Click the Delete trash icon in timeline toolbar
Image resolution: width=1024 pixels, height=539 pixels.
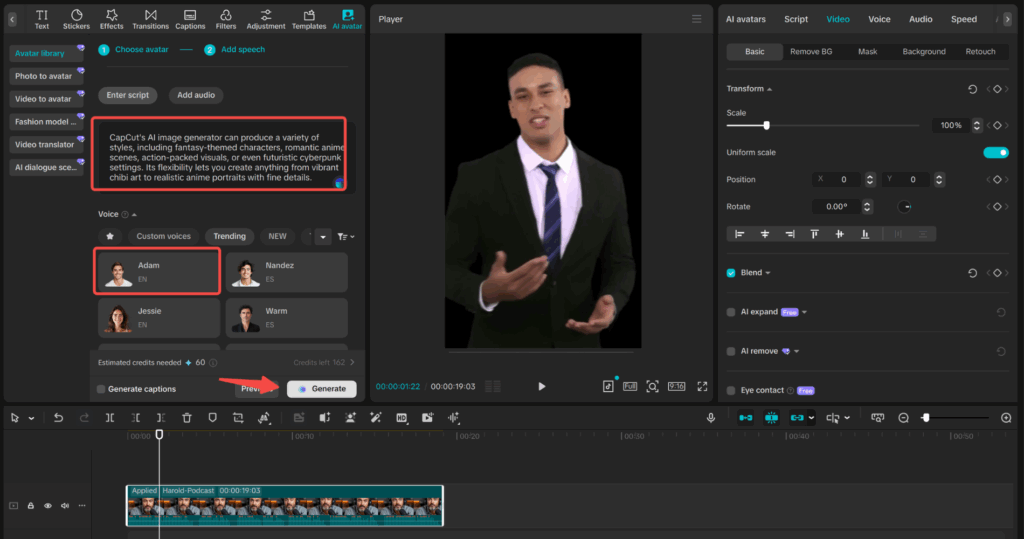tap(187, 417)
